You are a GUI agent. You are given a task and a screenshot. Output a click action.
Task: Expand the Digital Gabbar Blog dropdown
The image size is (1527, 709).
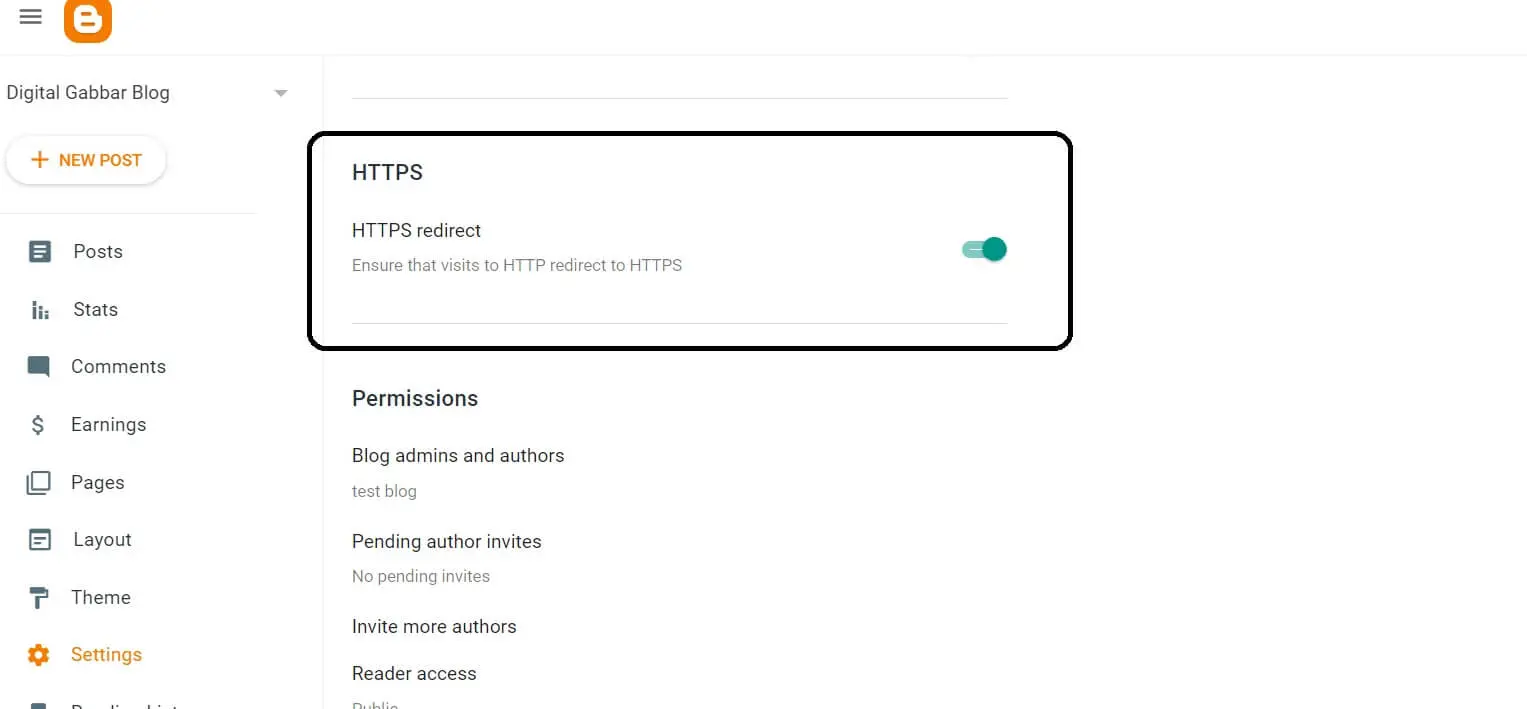click(281, 93)
